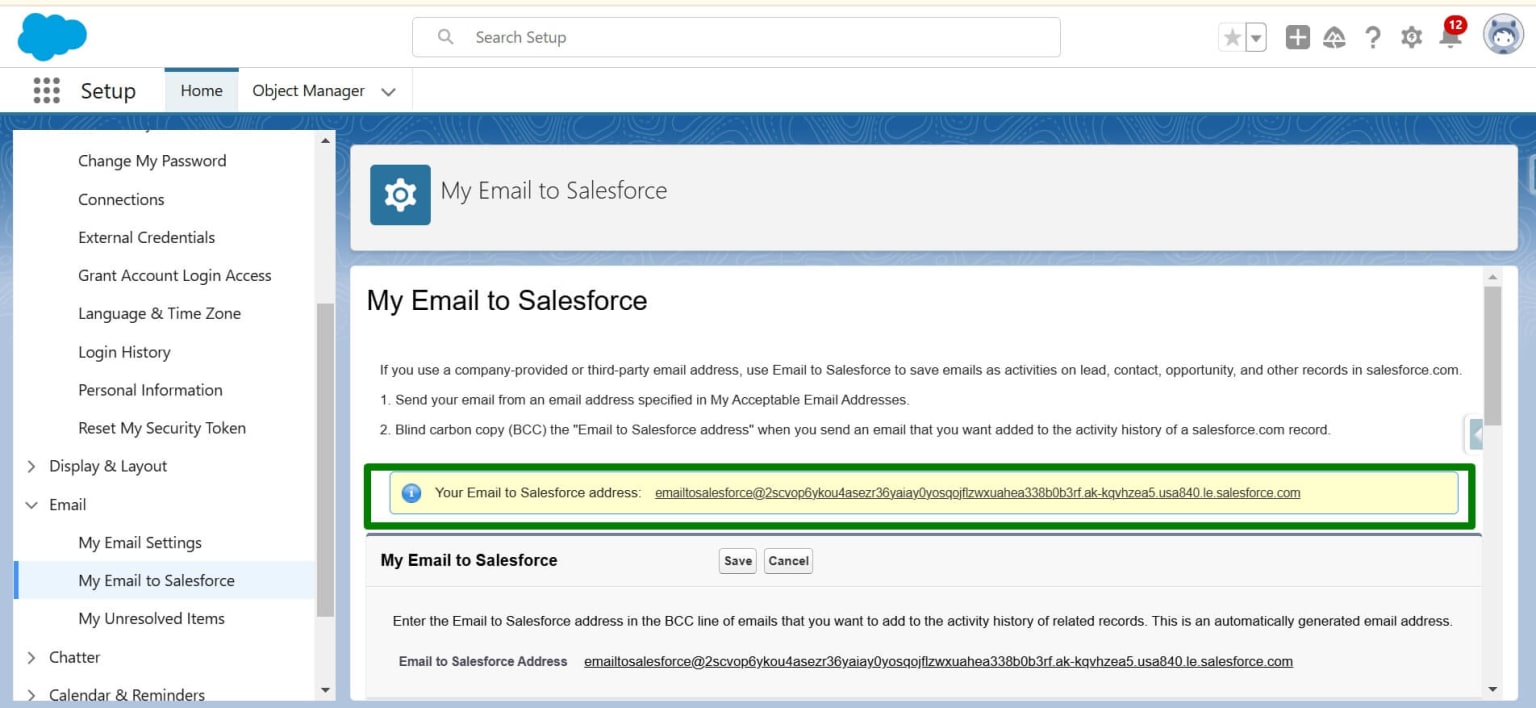
Task: Click the My Email to Salesforce gear page icon
Action: pos(400,194)
